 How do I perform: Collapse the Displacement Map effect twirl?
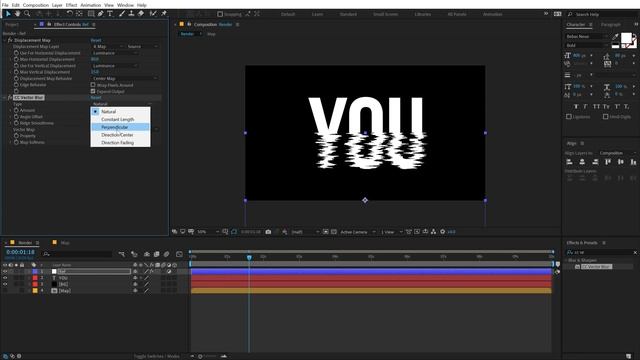pos(4,40)
